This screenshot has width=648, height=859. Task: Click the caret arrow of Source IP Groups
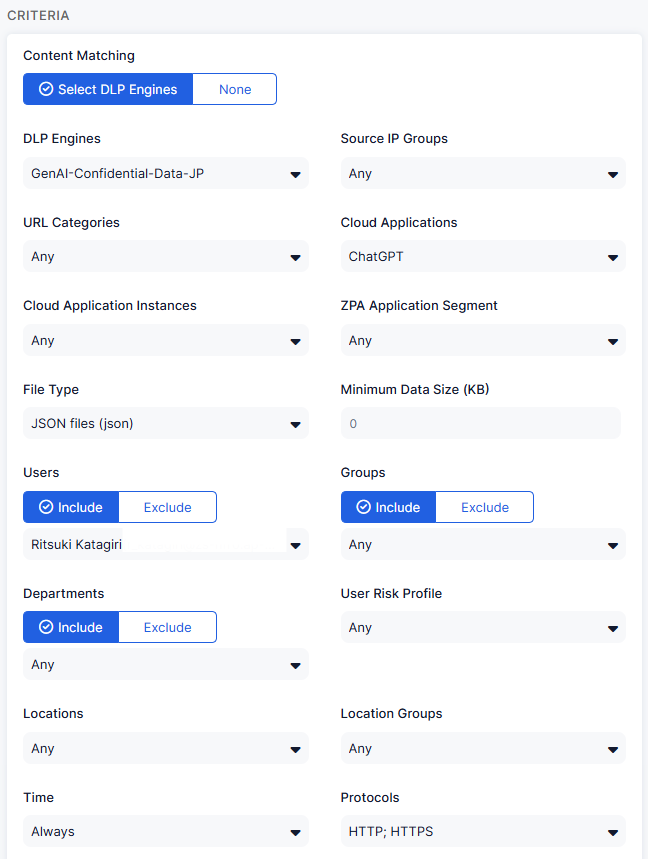[613, 175]
